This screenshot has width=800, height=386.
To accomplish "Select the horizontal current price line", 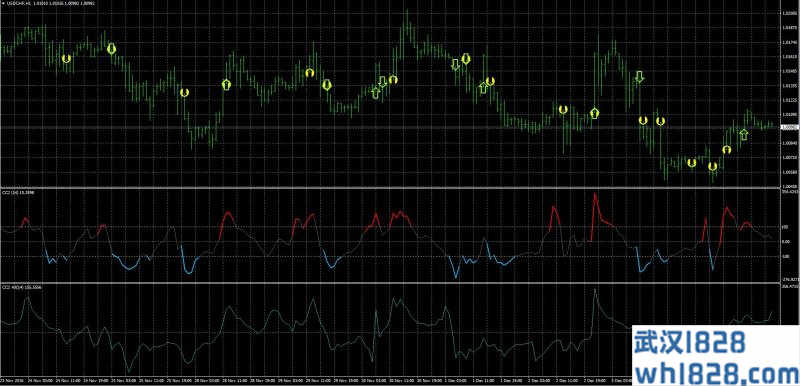I will pos(390,127).
